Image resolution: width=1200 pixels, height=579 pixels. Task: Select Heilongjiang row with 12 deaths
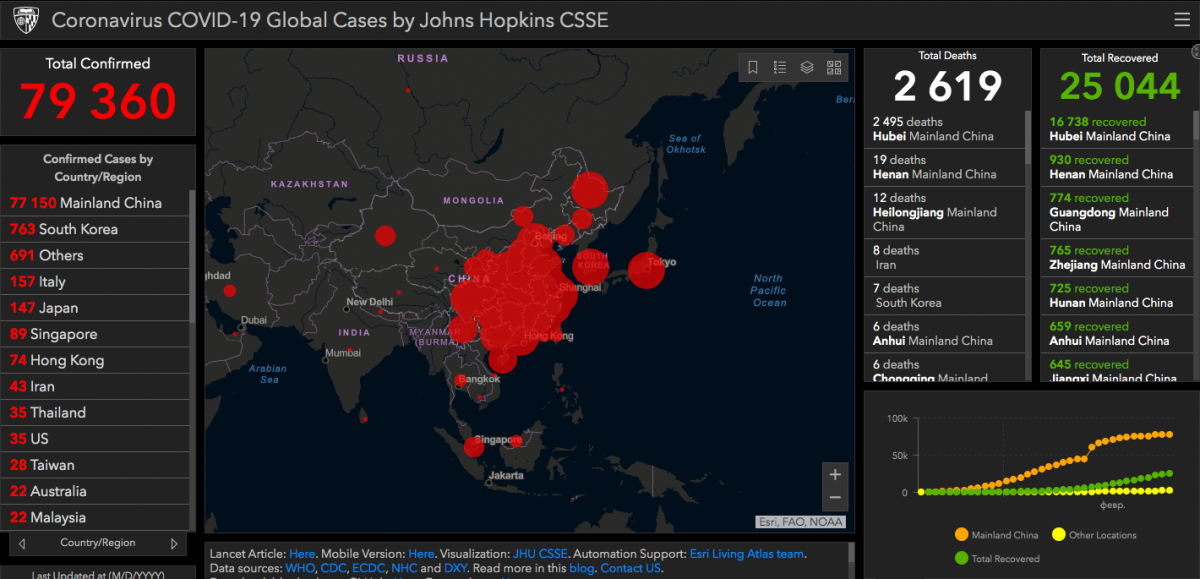(944, 212)
